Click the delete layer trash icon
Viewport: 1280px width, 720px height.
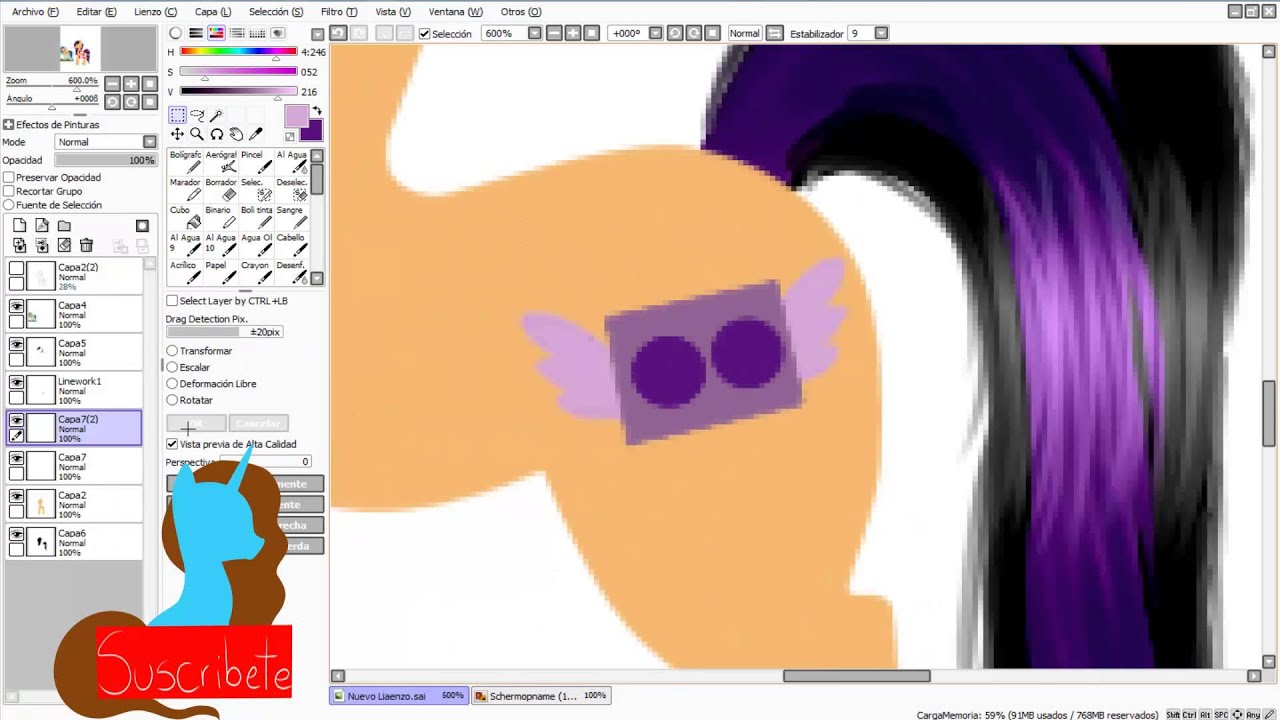(x=86, y=245)
